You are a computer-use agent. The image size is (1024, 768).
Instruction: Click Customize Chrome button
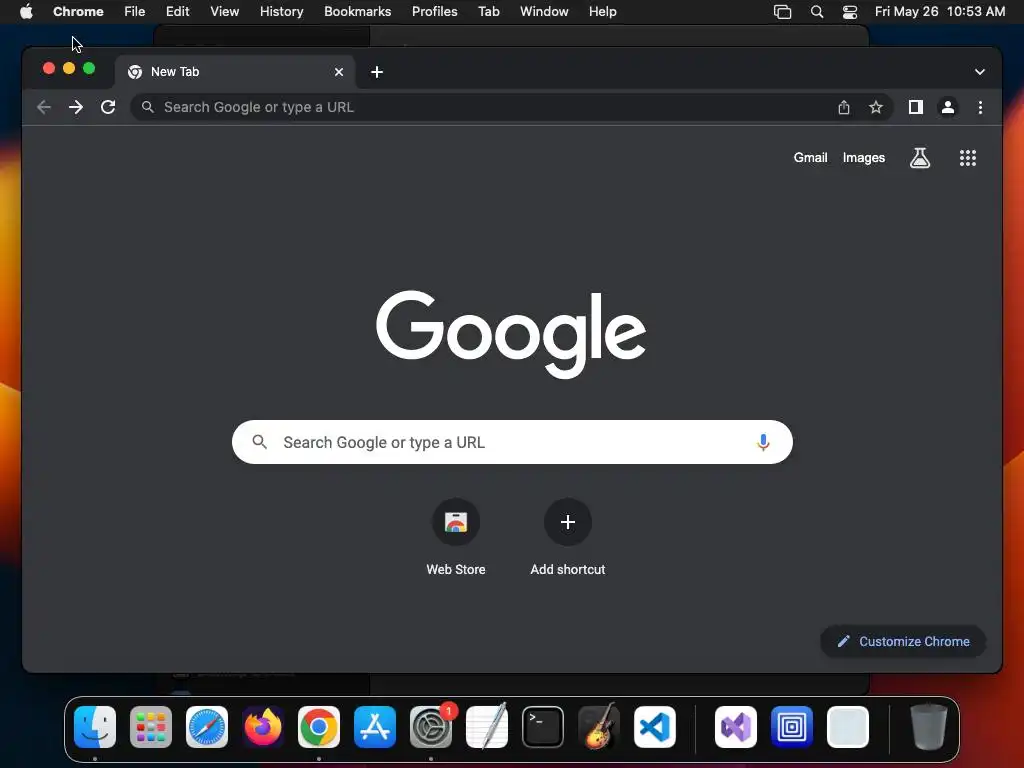tap(903, 641)
